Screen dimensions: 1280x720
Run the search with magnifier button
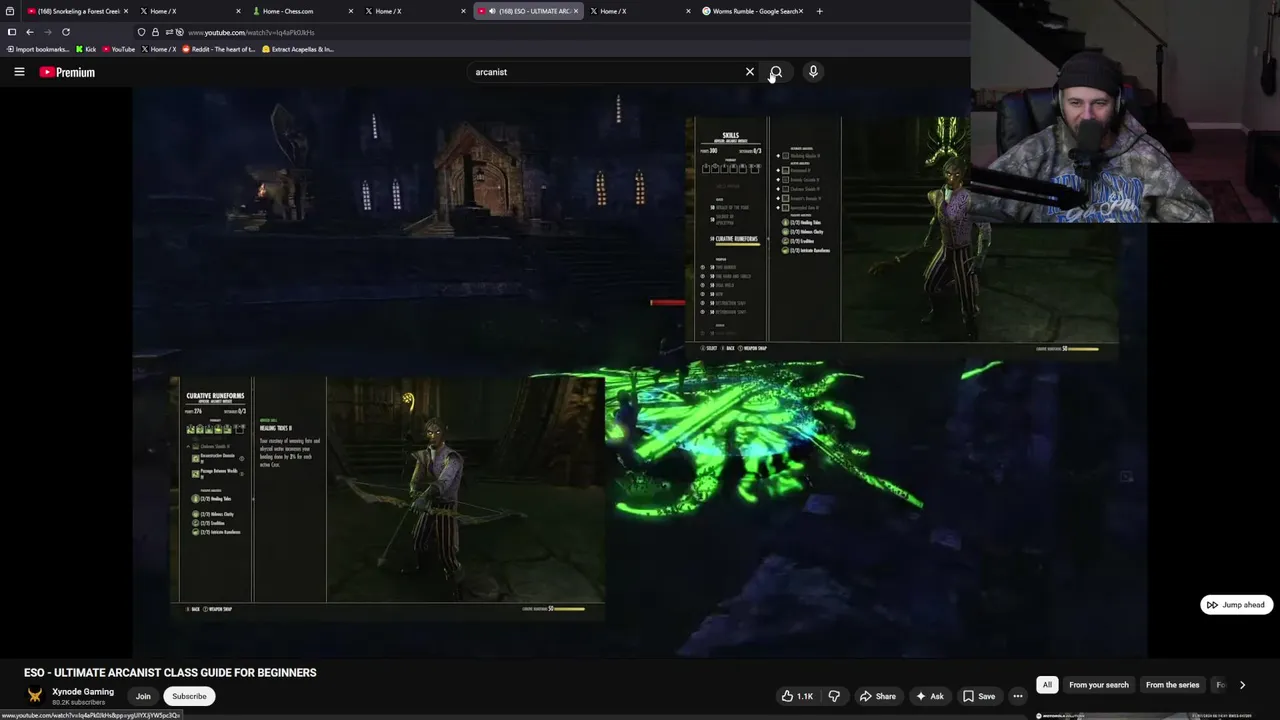click(775, 72)
